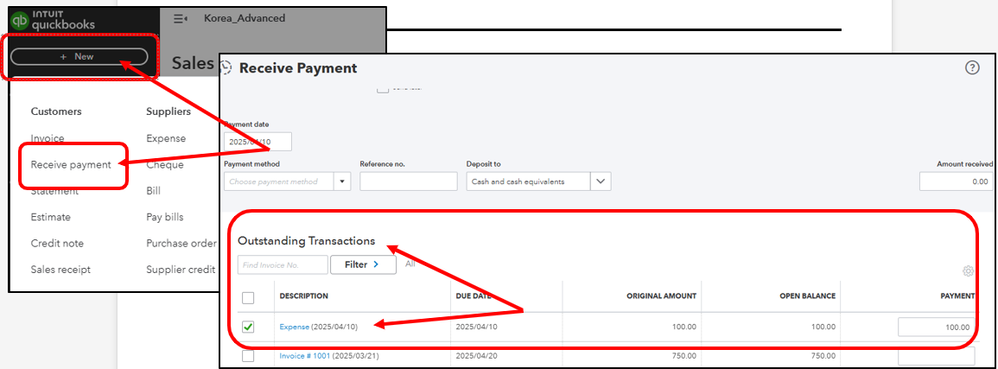Select Purchase order menu item
This screenshot has width=998, height=369.
pyautogui.click(x=181, y=244)
